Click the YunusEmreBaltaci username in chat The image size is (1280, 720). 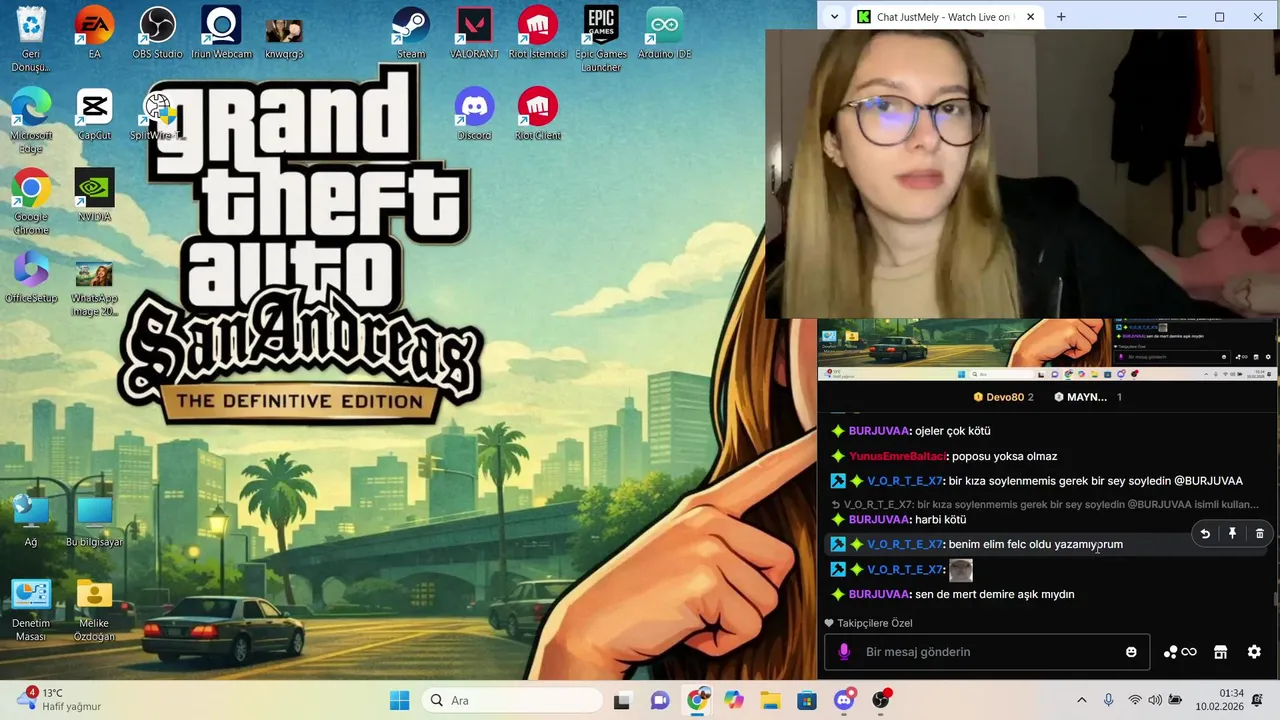click(x=897, y=456)
